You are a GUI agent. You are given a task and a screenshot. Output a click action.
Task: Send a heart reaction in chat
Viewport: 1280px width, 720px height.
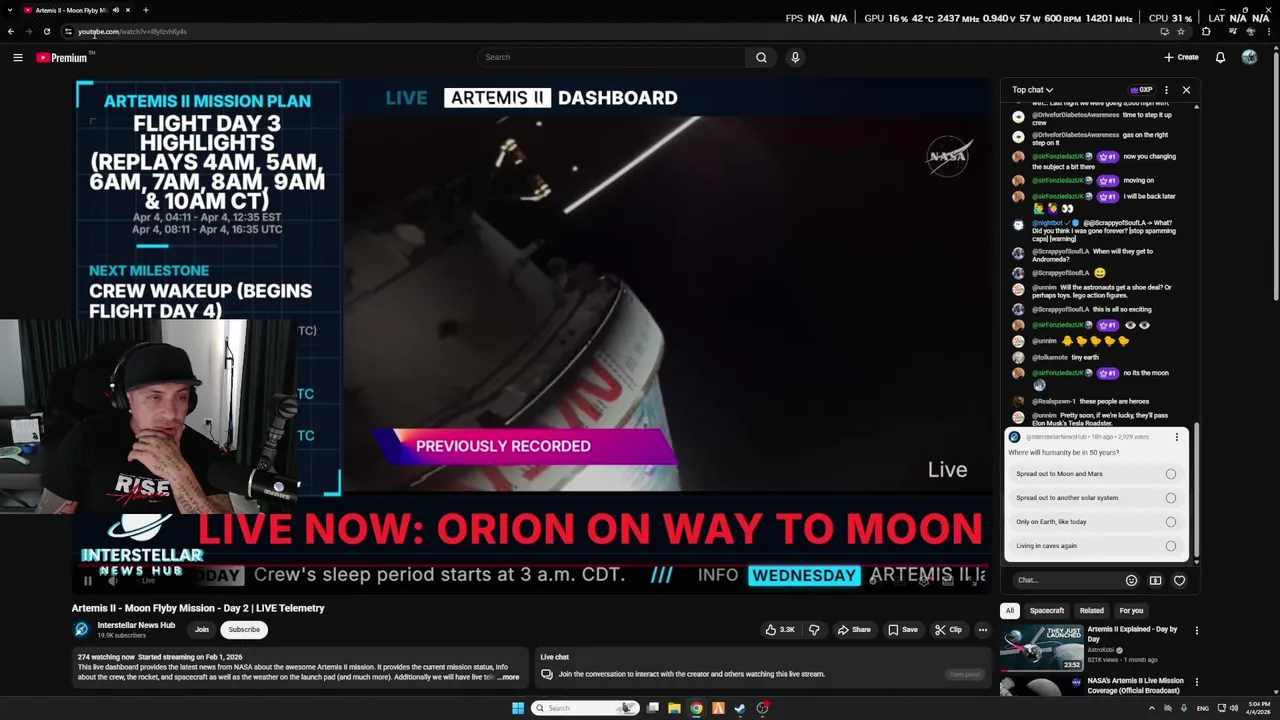pyautogui.click(x=1179, y=580)
